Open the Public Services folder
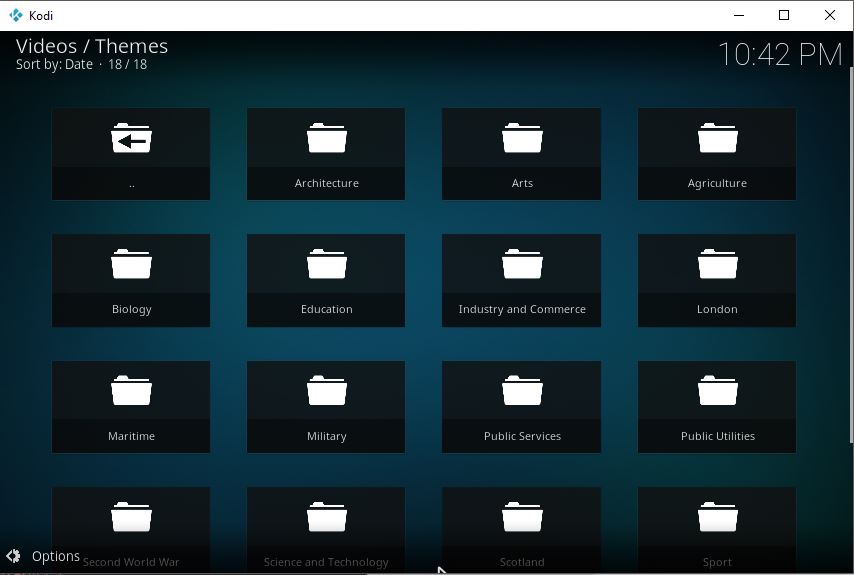The width and height of the screenshot is (854, 575). pos(521,407)
